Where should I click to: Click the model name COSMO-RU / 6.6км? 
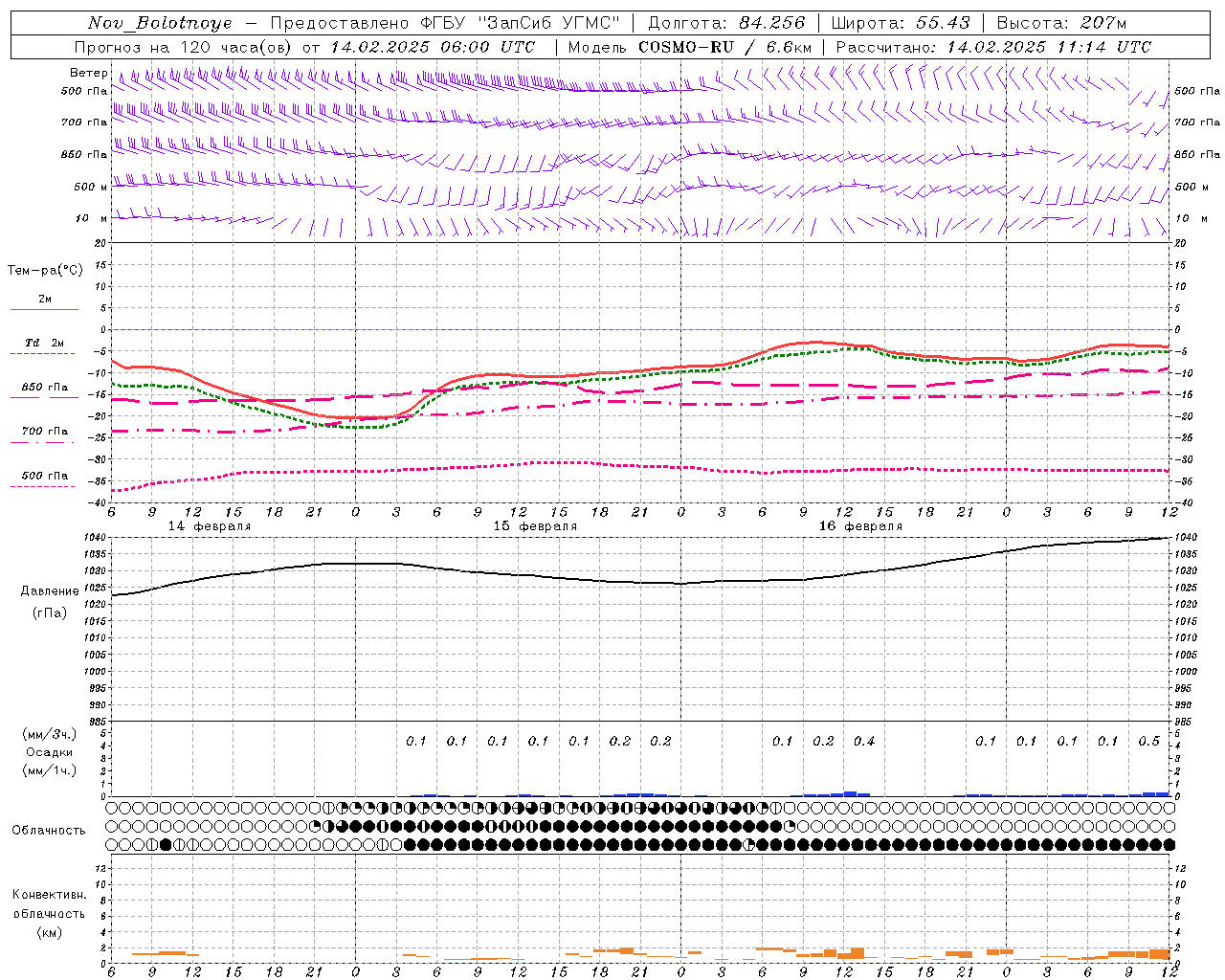724,47
